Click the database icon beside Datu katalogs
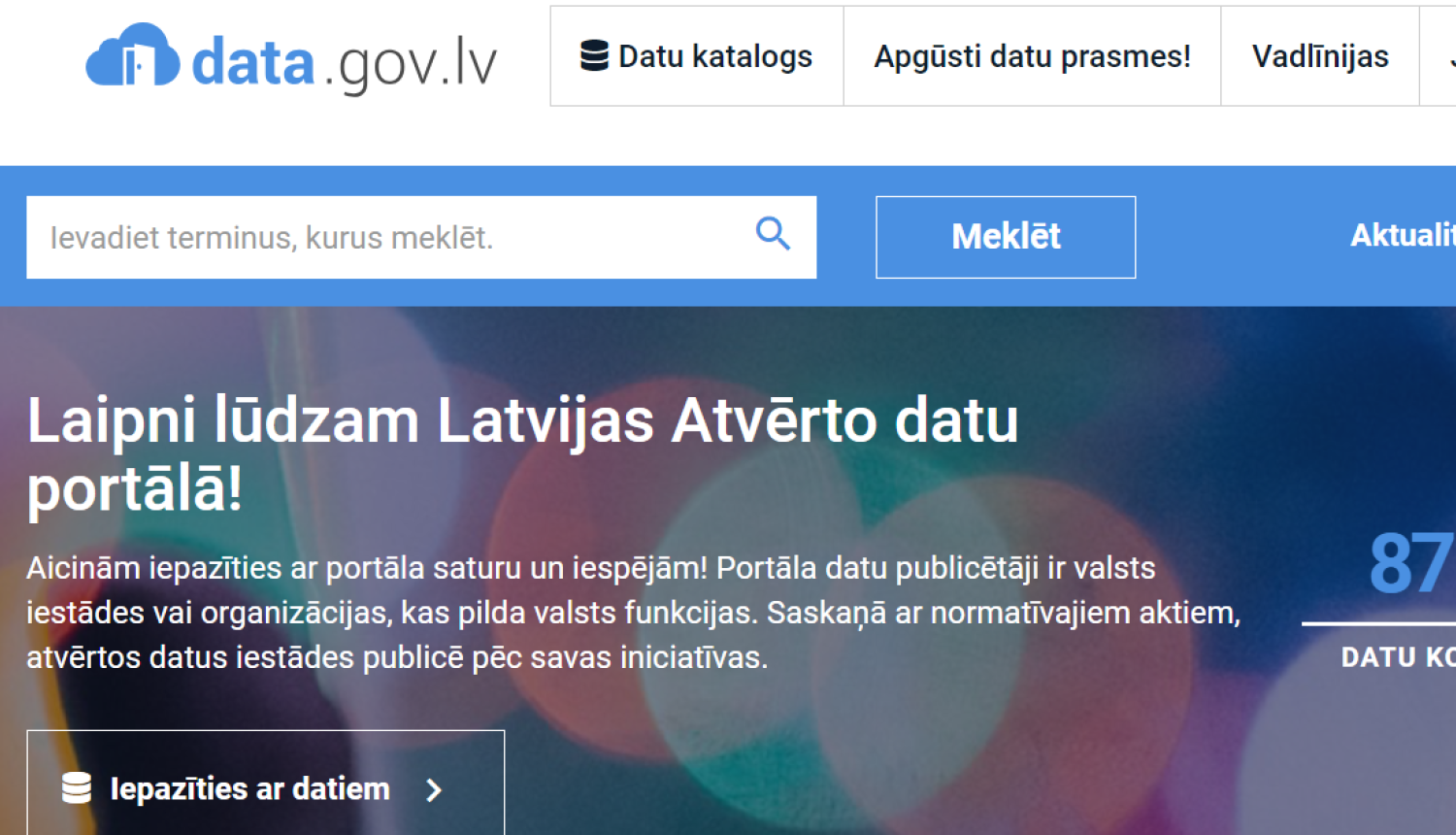 tap(593, 56)
